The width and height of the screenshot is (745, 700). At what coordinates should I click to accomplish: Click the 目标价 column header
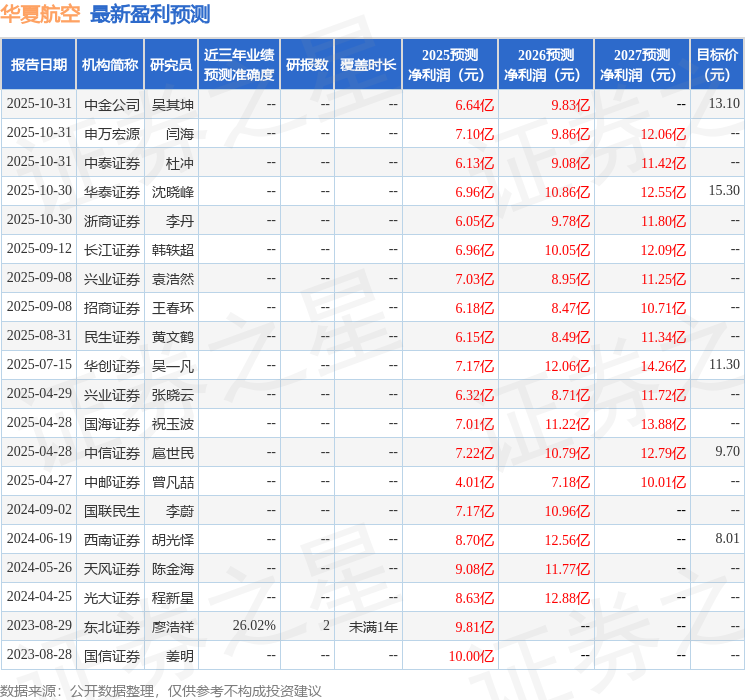click(717, 64)
